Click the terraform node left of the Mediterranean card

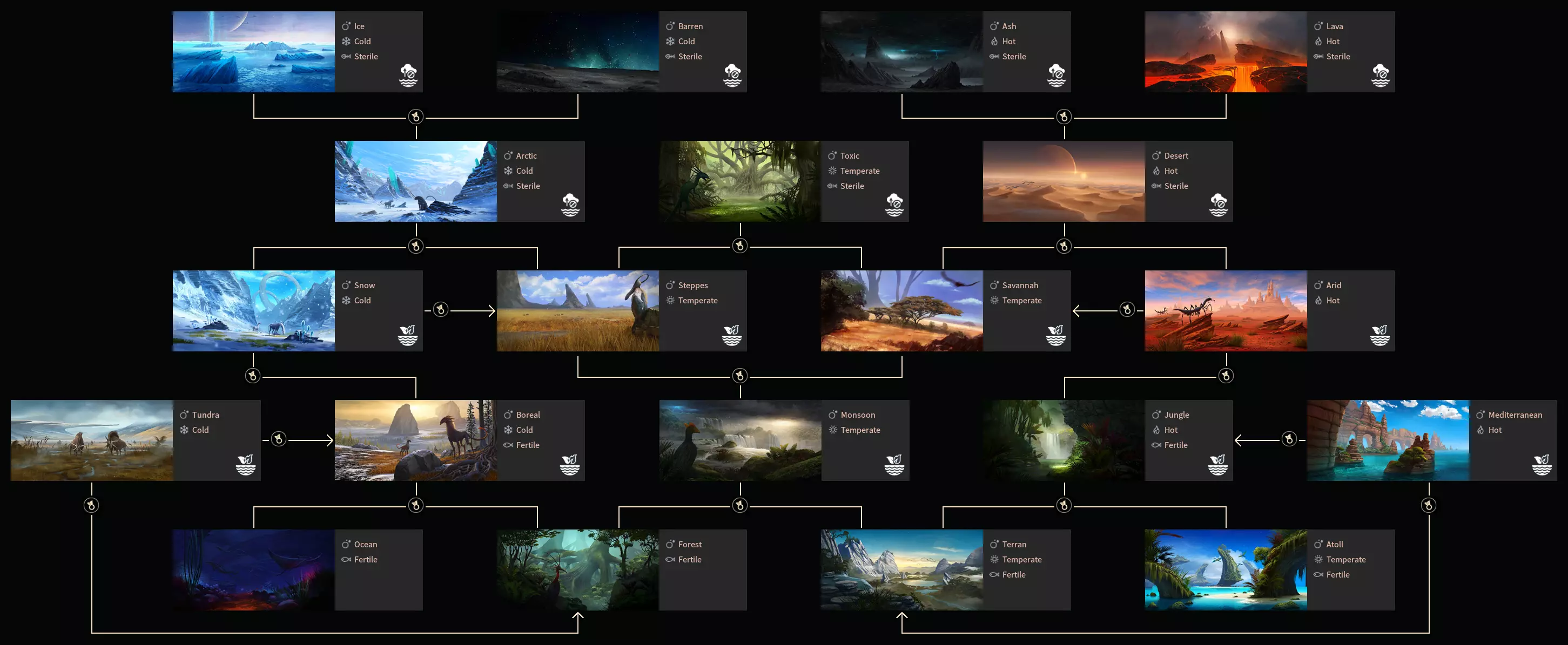1289,439
